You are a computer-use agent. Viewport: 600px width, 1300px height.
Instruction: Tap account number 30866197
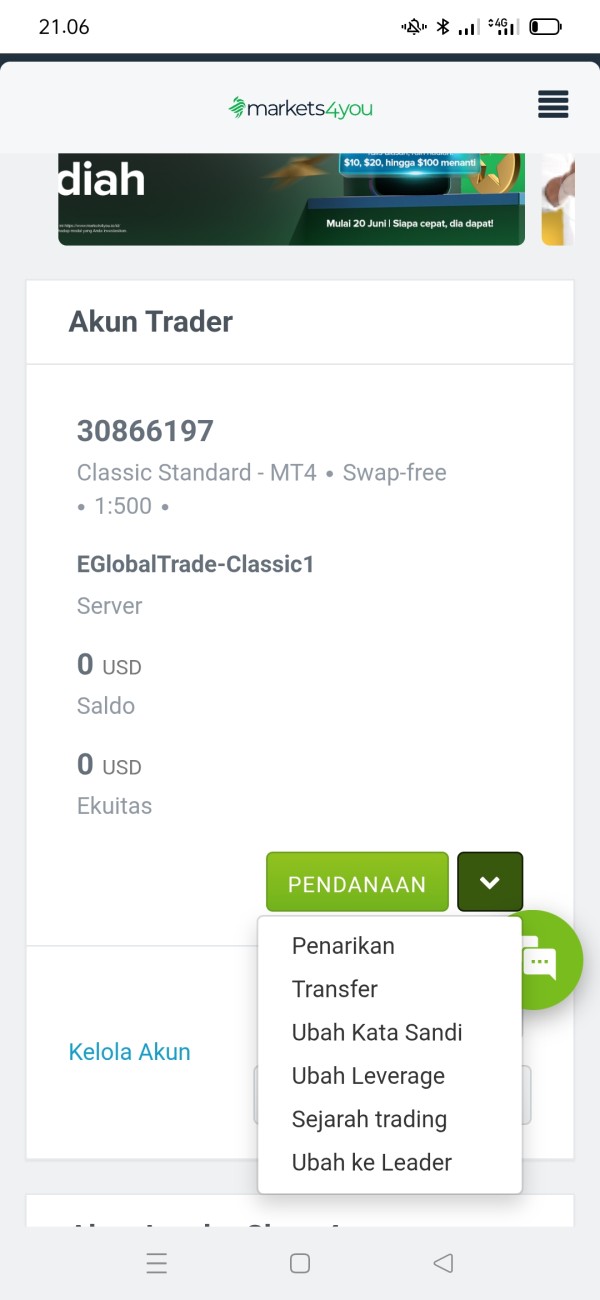coord(145,431)
